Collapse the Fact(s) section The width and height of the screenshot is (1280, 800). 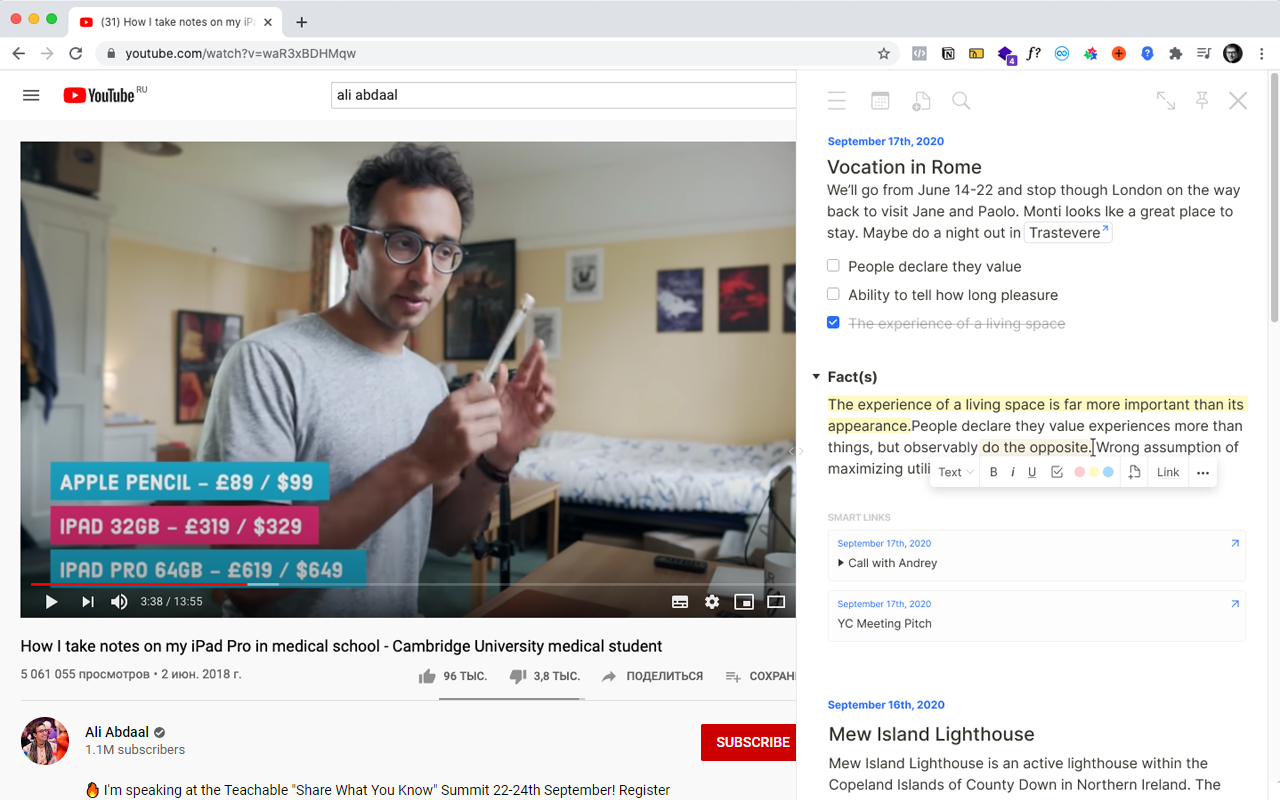pos(816,377)
